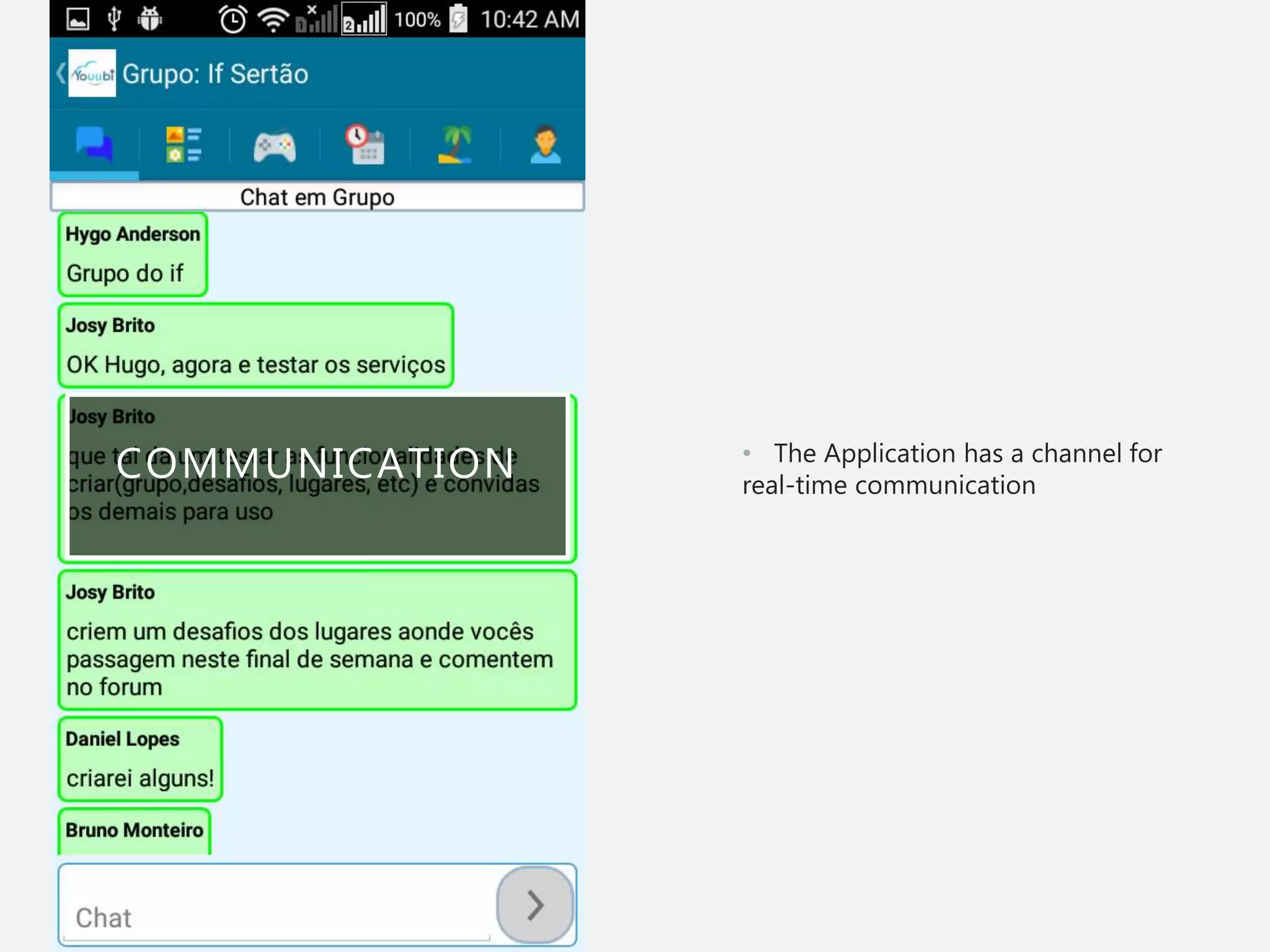Select Daniel Lopes 'criarei alguns!' message
Viewport: 1270px width, 952px height.
click(140, 759)
